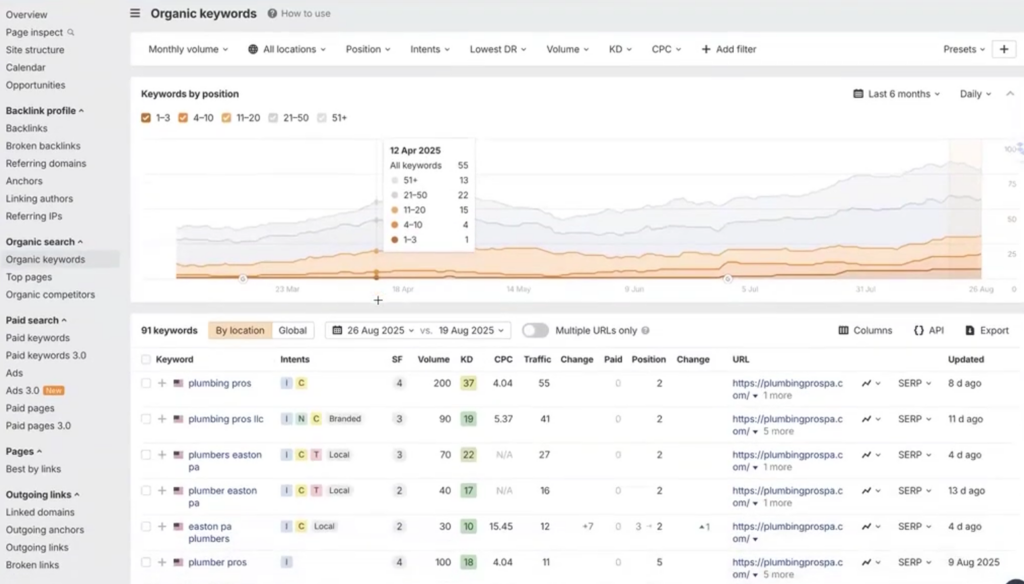Click the plus icon next to Presets
1024x584 pixels.
[1004, 48]
